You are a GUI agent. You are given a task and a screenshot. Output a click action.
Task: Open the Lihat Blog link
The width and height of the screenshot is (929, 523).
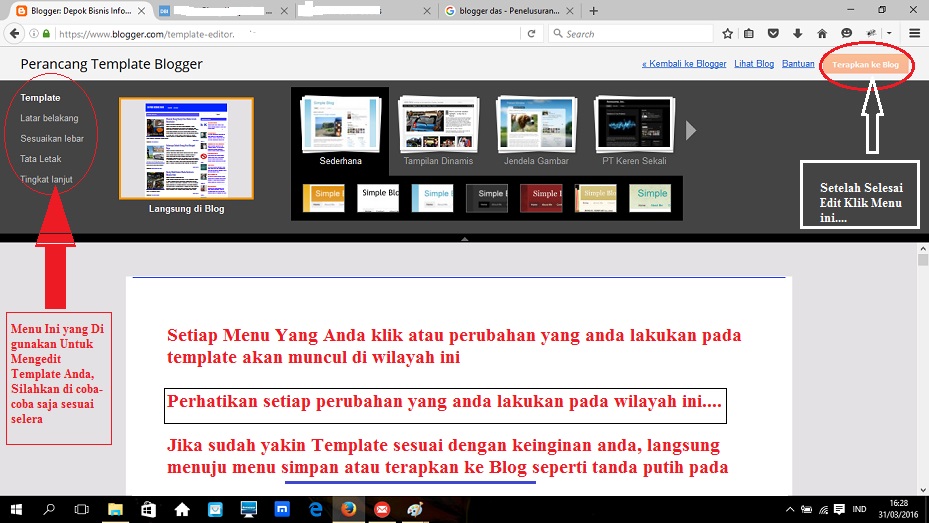tap(754, 63)
